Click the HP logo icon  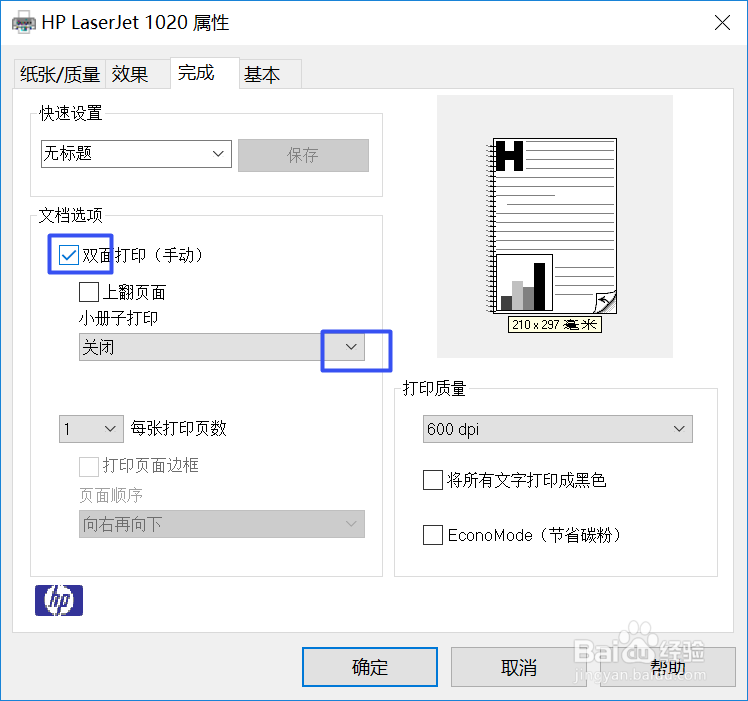pyautogui.click(x=59, y=600)
